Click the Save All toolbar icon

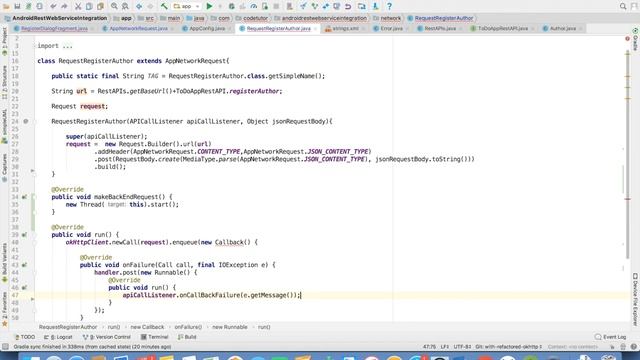point(17,6)
